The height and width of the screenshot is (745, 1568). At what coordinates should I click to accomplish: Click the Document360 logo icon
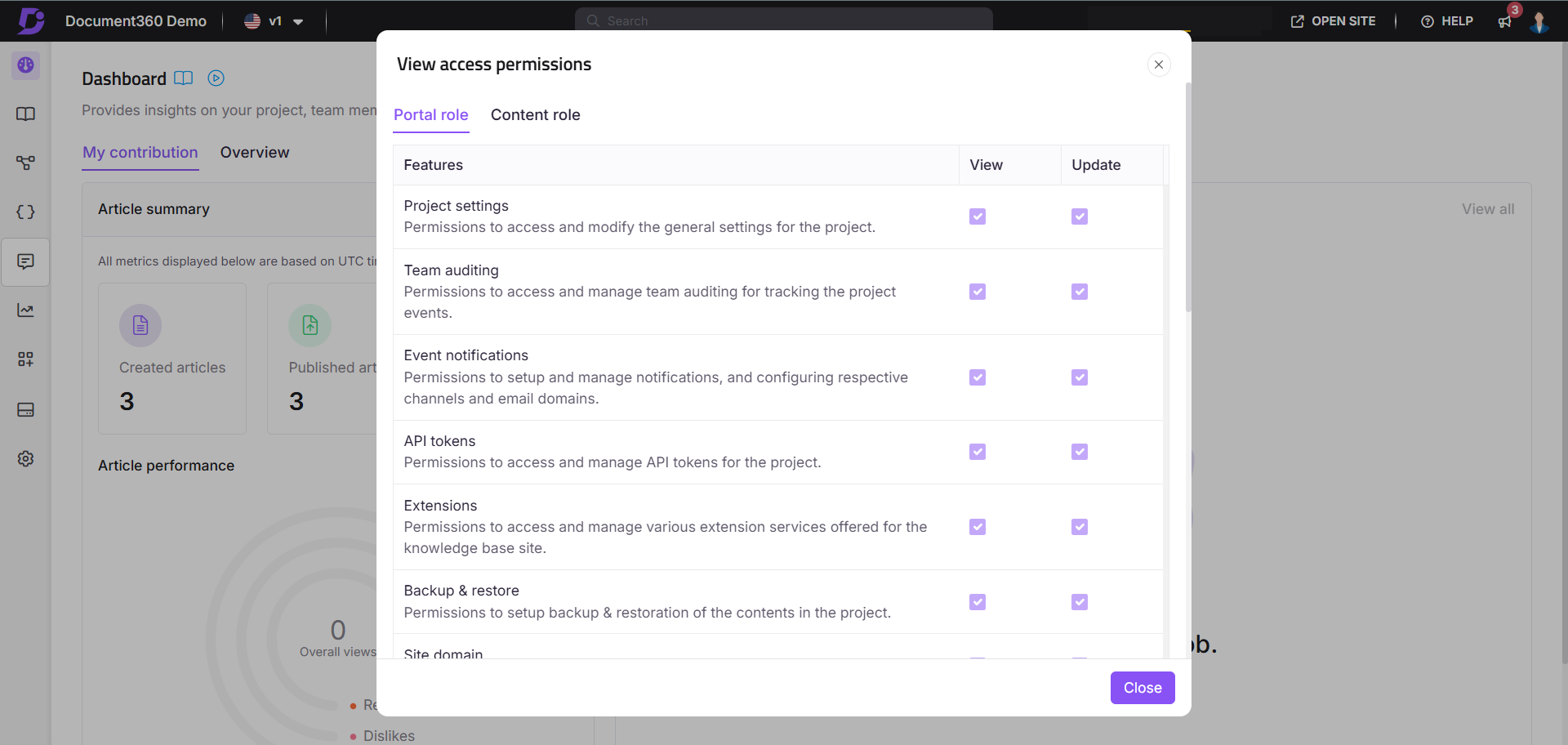31,20
